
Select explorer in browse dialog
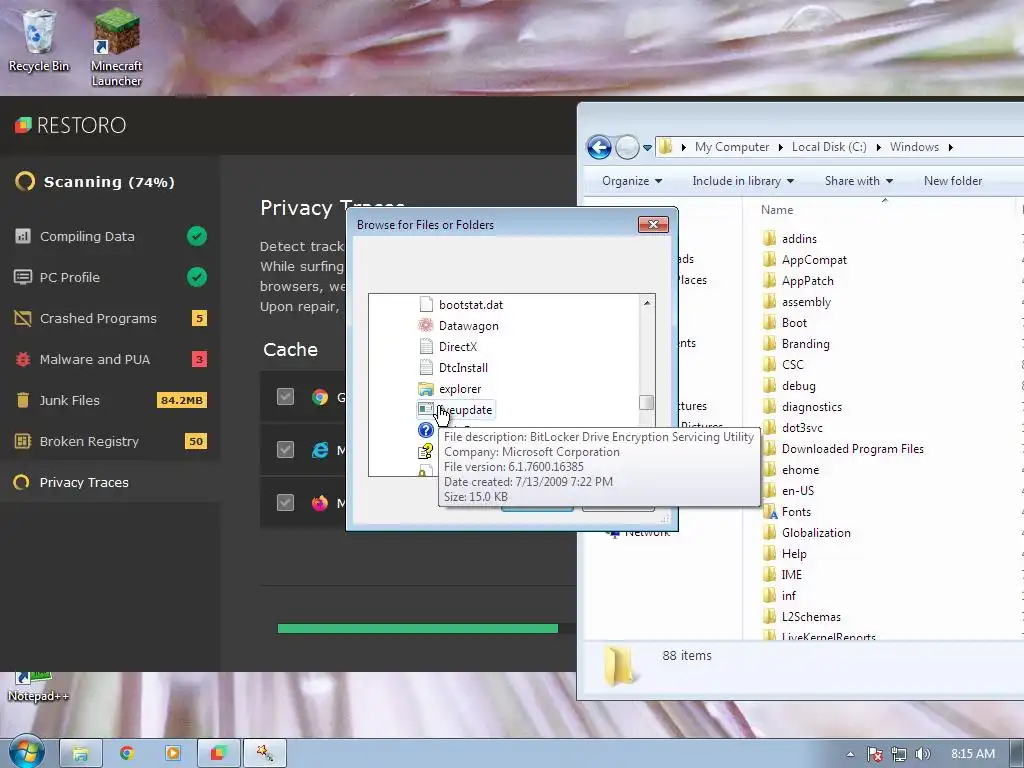pos(449,389)
